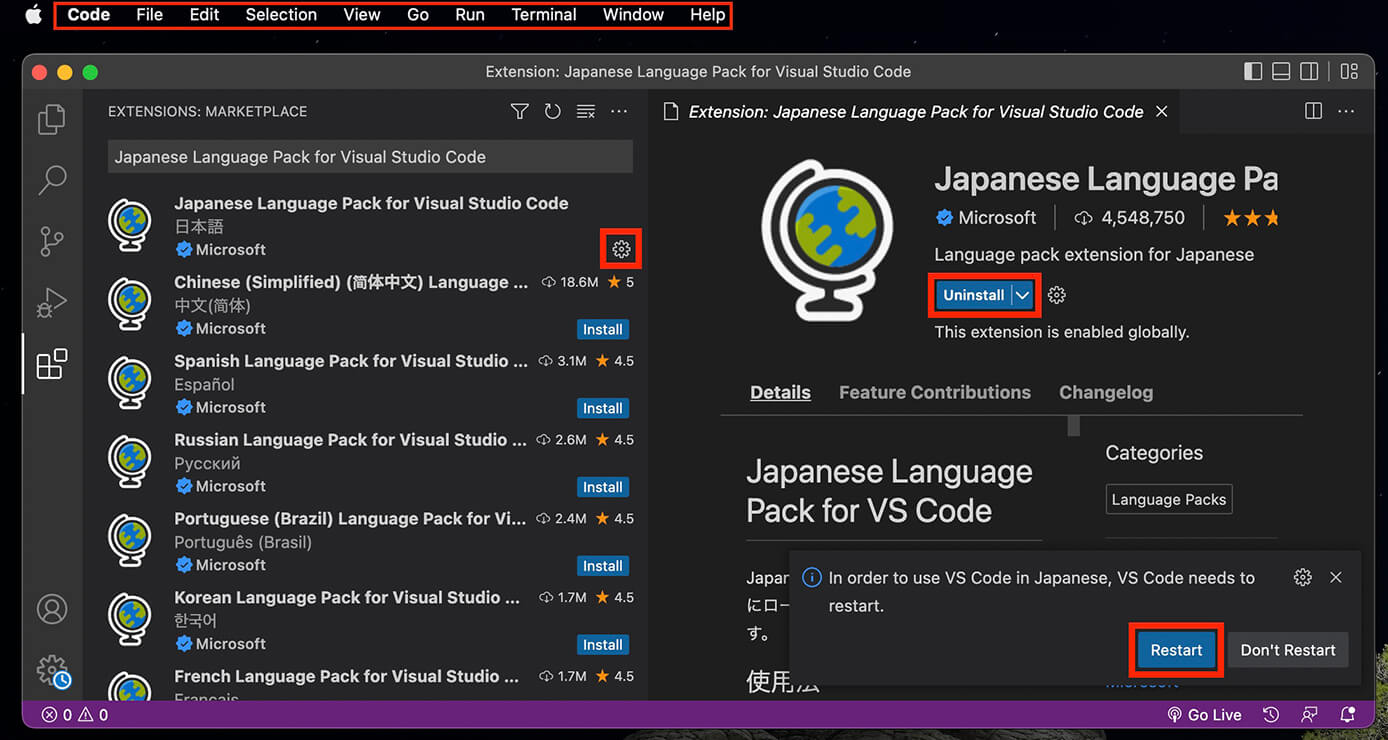Viewport: 1388px width, 740px height.
Task: Install Russian Language Pack
Action: 603,487
